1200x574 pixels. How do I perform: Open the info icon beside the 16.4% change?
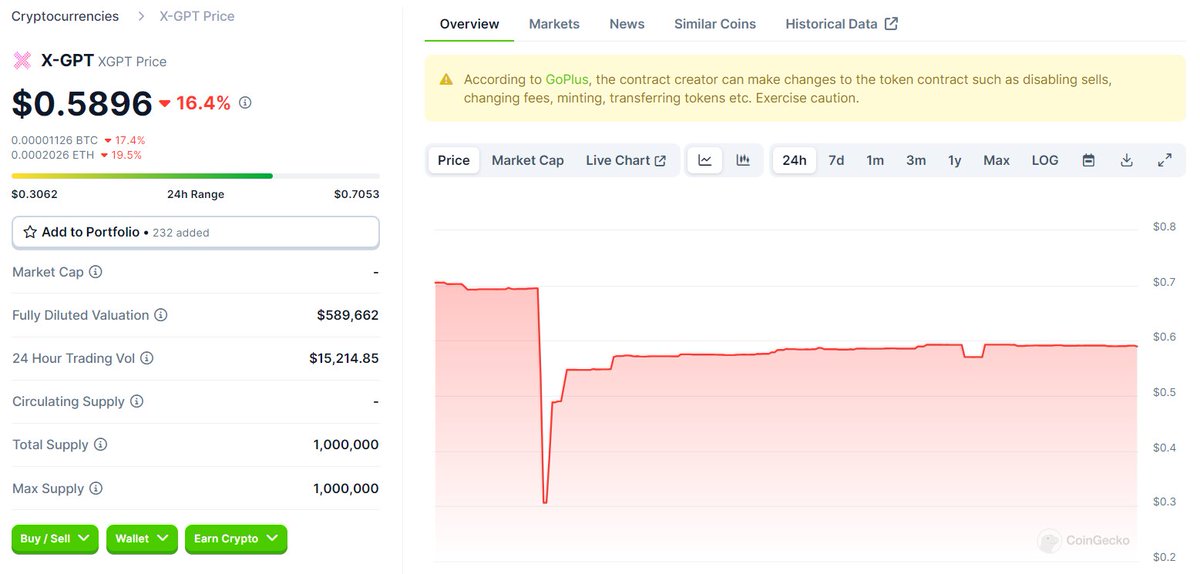tap(245, 102)
